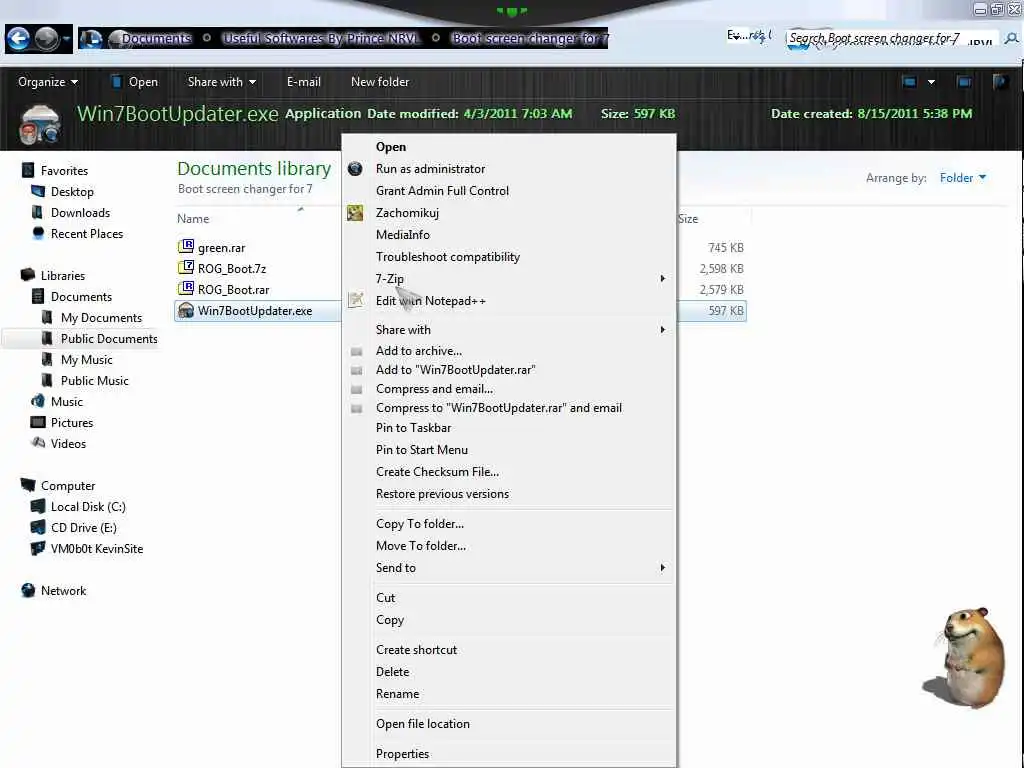Click the 2,598 KB size cell
This screenshot has width=1024, height=768.
(x=721, y=268)
